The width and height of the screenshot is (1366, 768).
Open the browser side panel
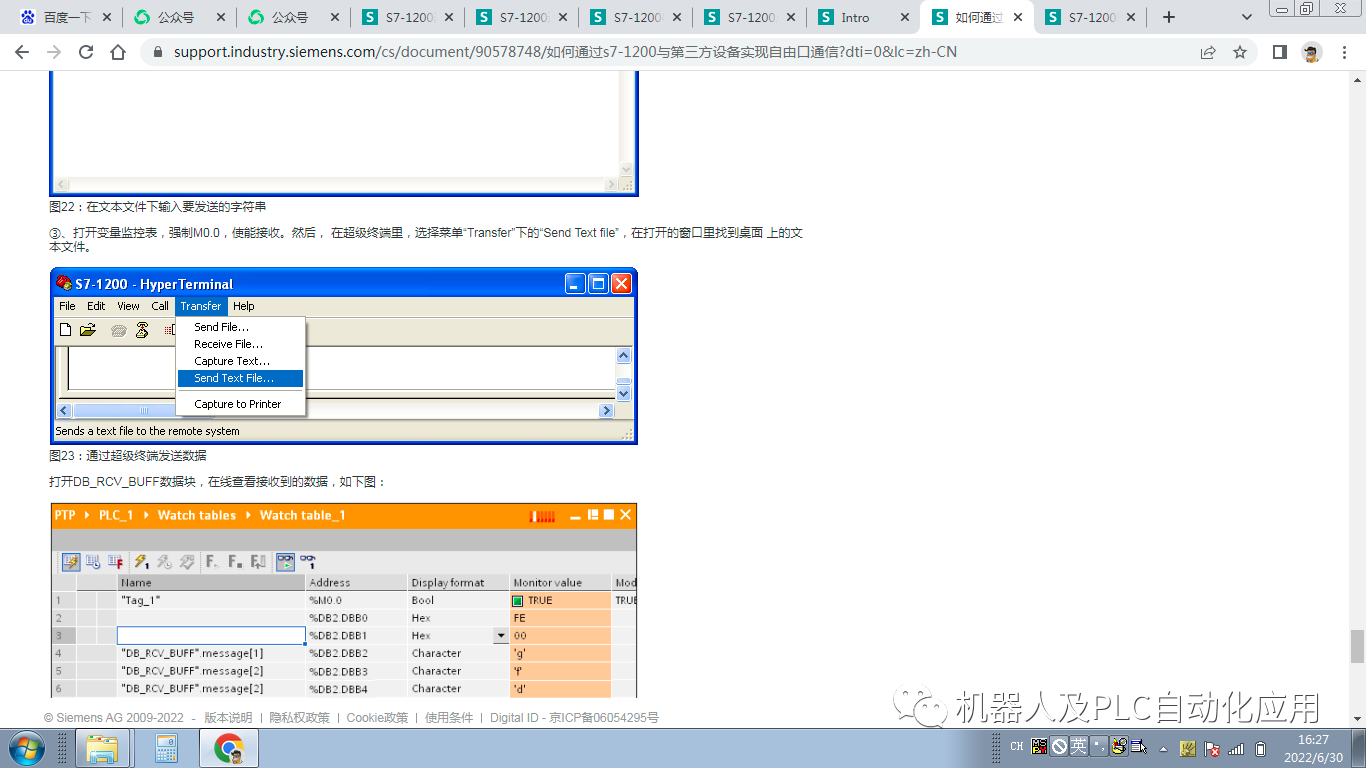1280,52
